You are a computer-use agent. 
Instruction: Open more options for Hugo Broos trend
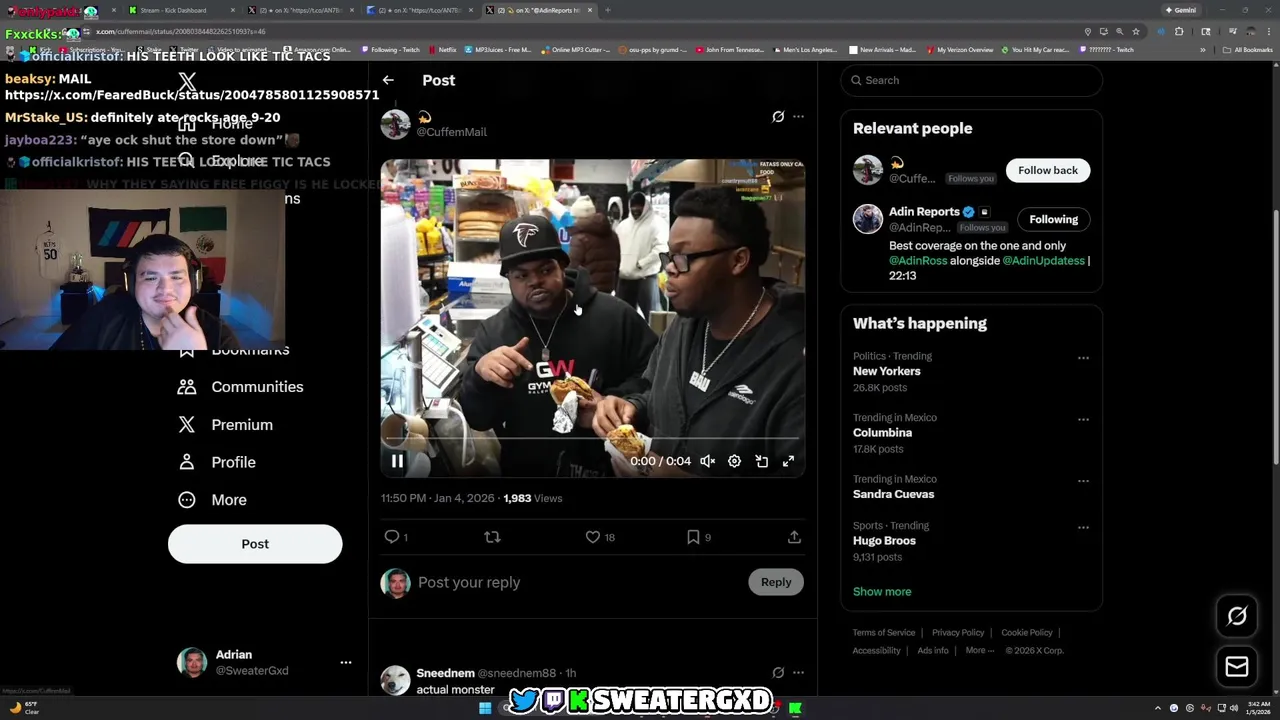pyautogui.click(x=1083, y=528)
